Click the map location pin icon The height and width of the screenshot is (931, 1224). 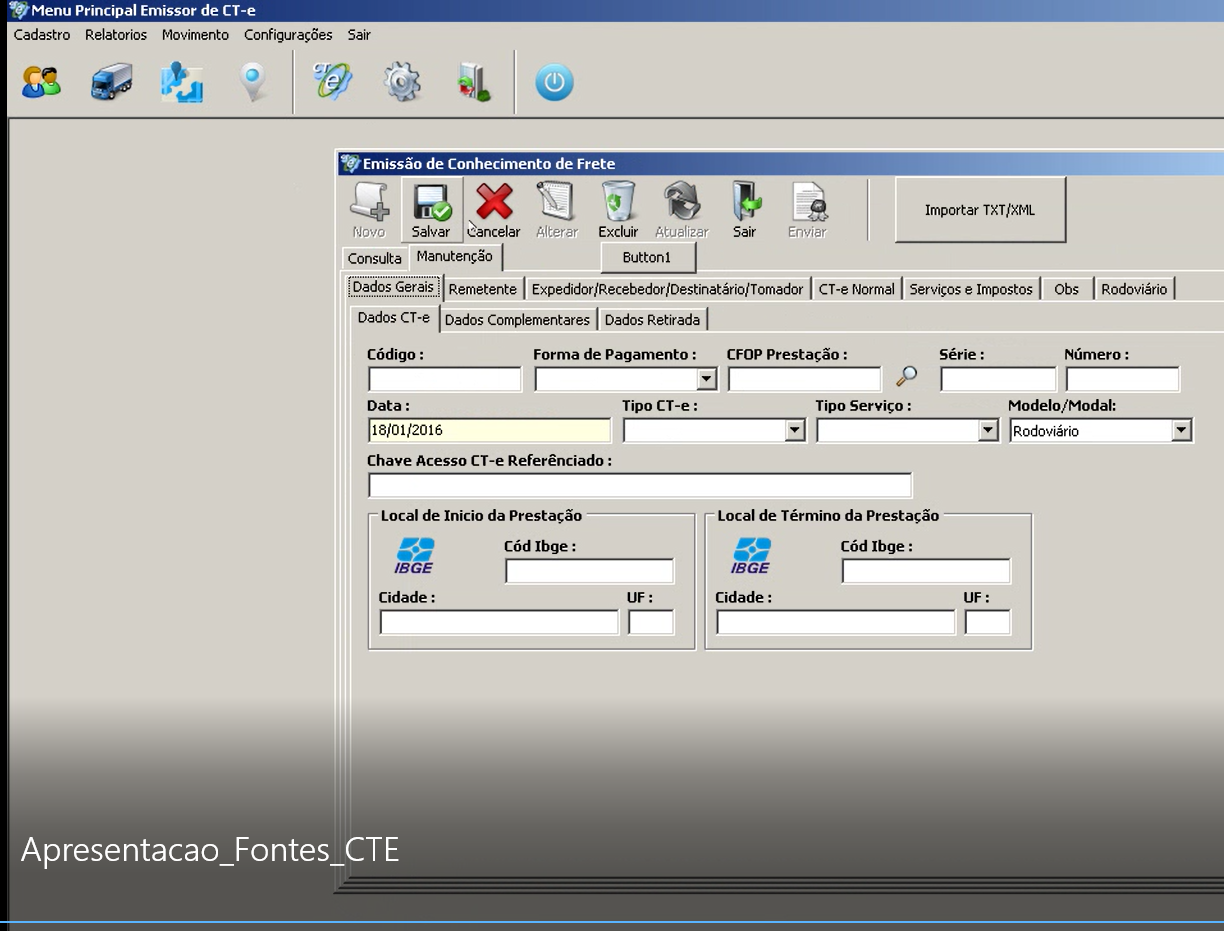[x=254, y=82]
